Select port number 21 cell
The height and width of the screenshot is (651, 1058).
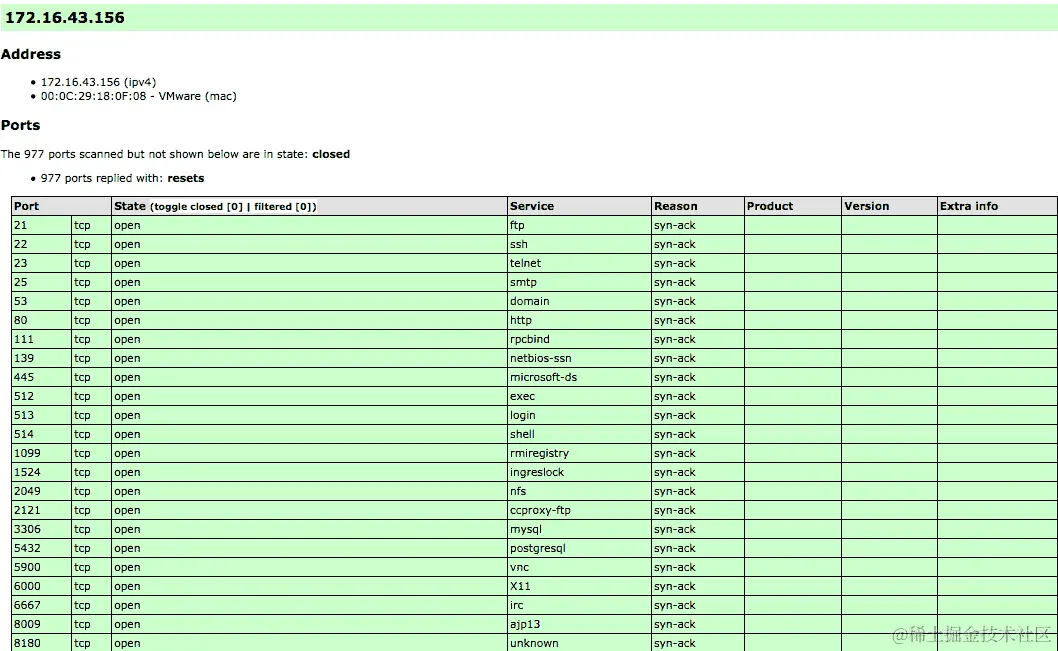(x=41, y=225)
